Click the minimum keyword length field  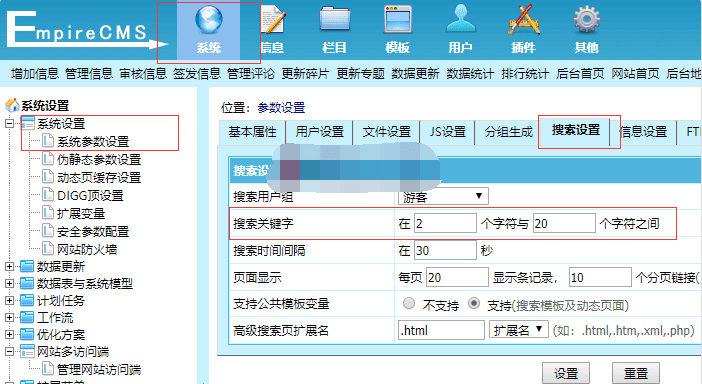pyautogui.click(x=445, y=223)
